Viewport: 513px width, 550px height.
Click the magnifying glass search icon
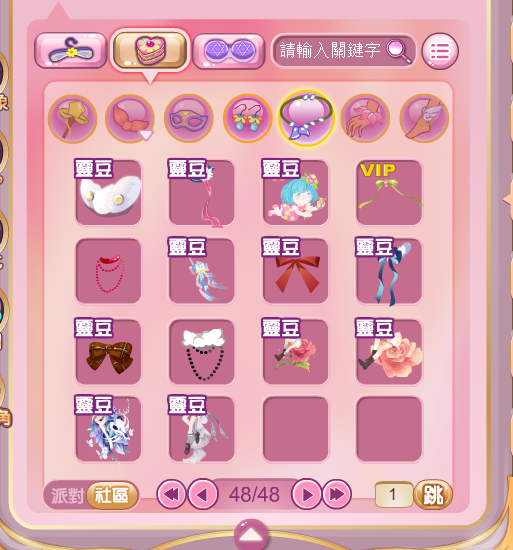[399, 51]
